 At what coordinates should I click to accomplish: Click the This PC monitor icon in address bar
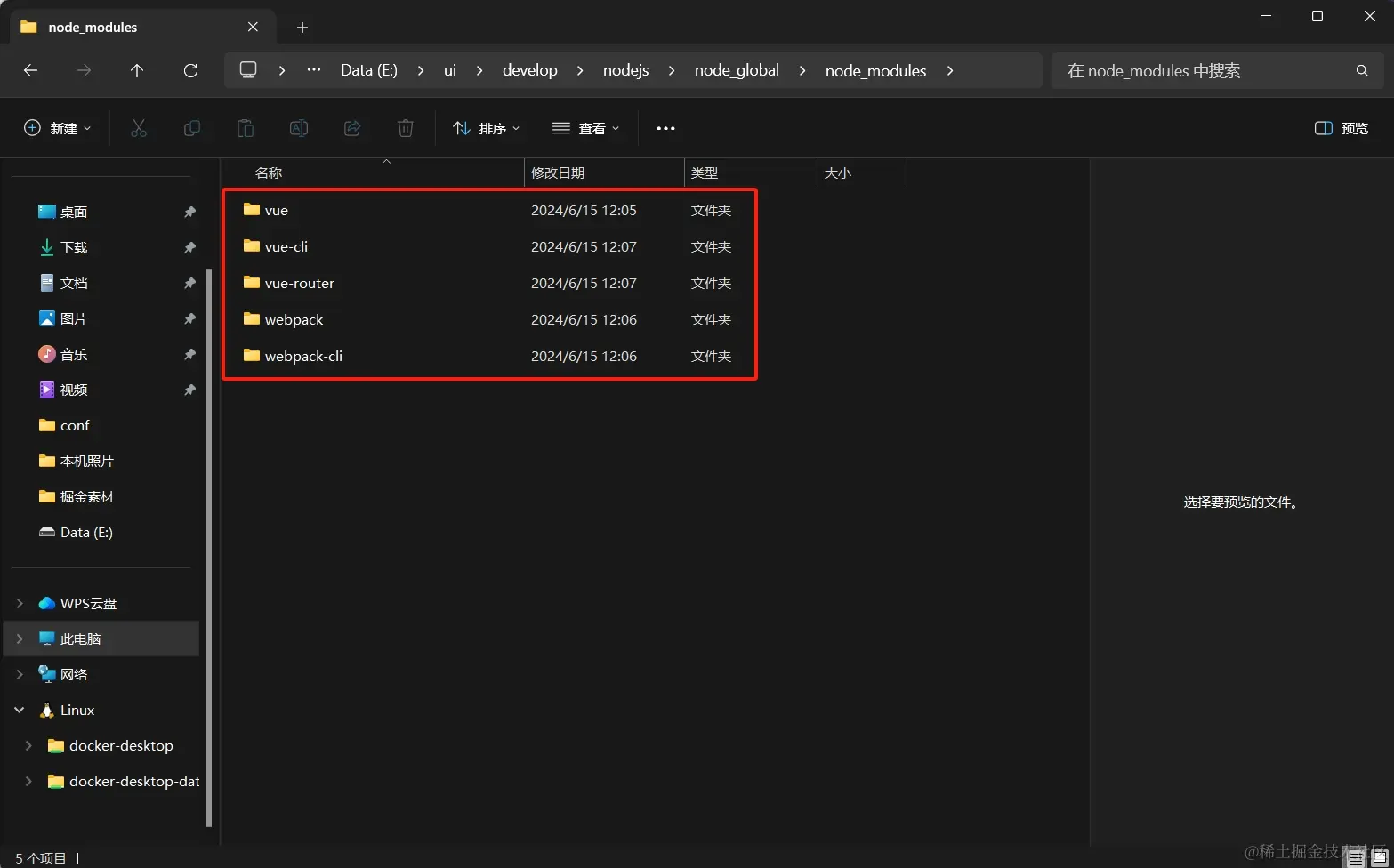(248, 69)
